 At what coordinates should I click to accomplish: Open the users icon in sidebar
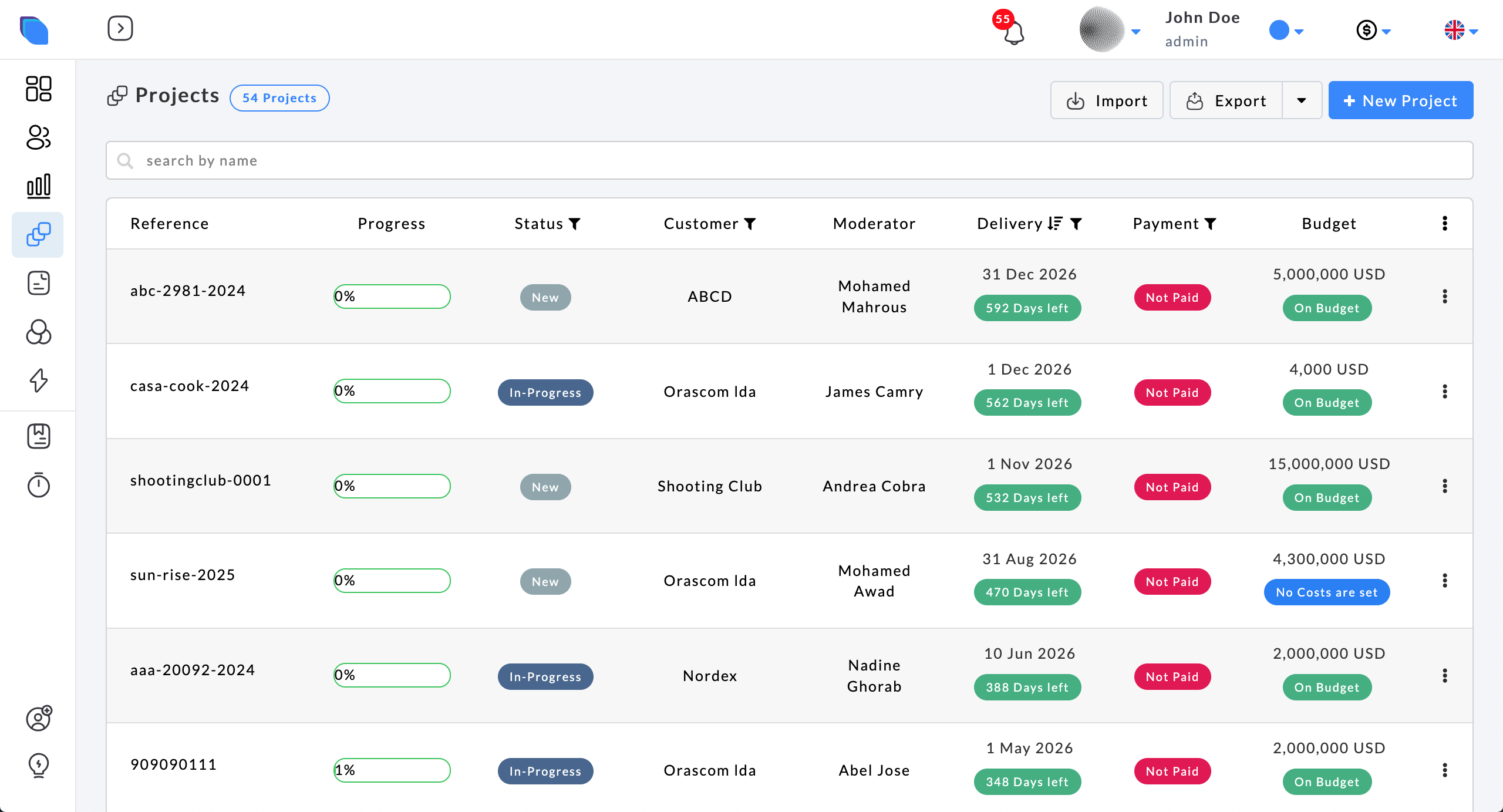(39, 137)
